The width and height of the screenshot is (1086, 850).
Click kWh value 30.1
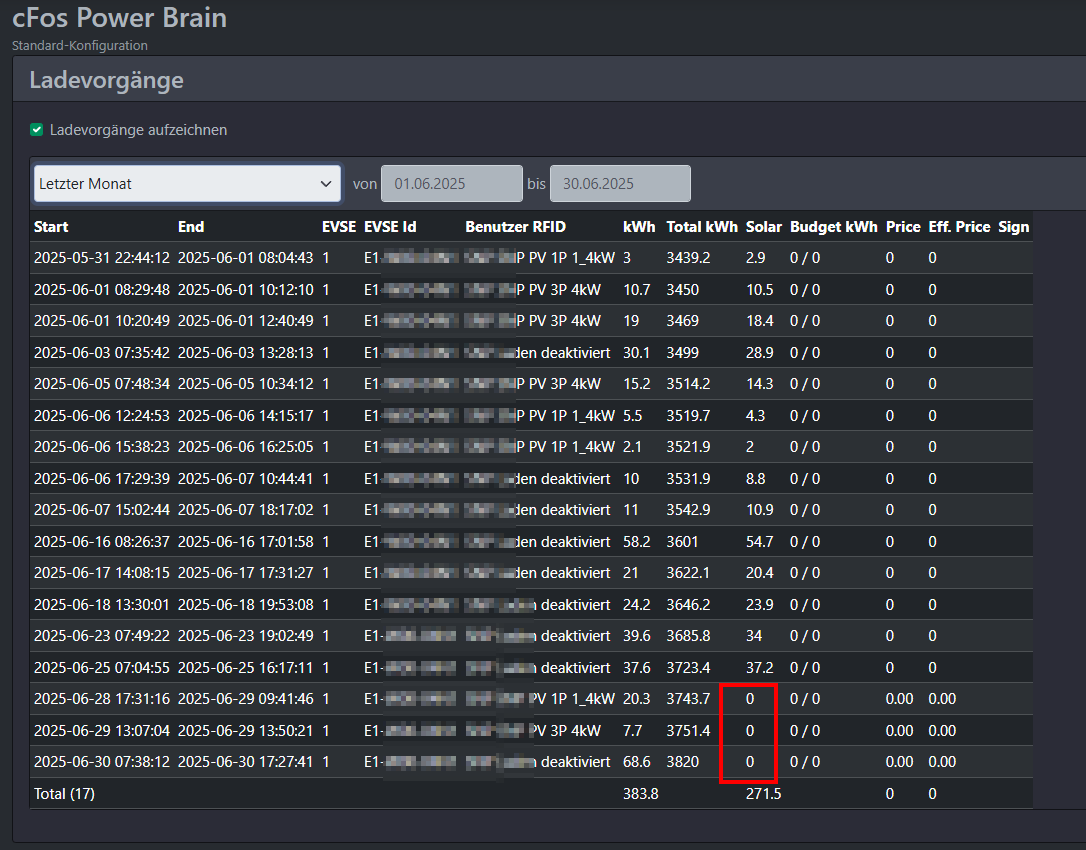[636, 353]
